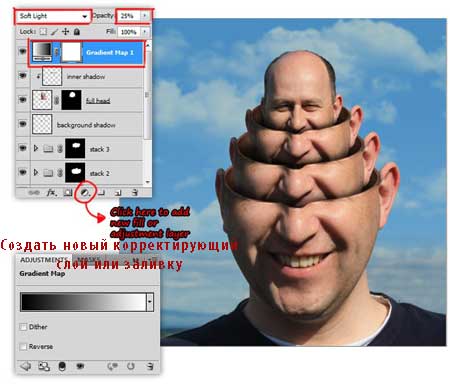Click the Create new layer icon
Screen dimensions: 450x384
(118, 192)
